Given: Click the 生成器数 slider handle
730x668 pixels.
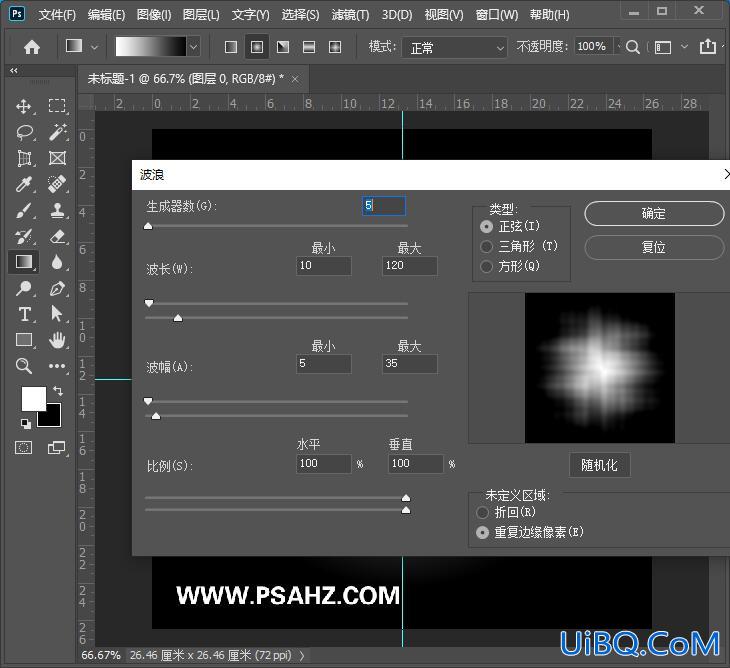Looking at the screenshot, I should pos(148,226).
